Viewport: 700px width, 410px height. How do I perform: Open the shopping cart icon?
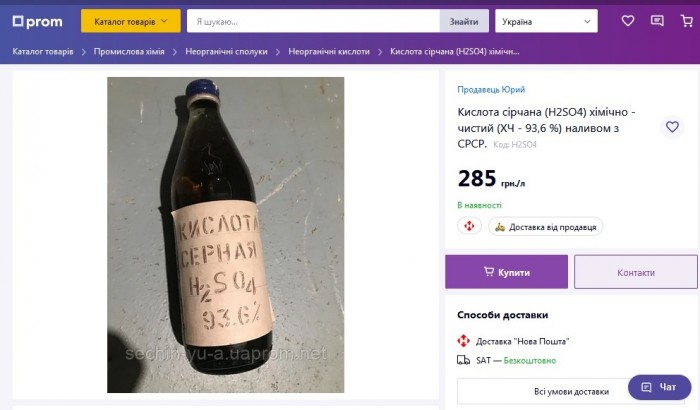pyautogui.click(x=687, y=21)
